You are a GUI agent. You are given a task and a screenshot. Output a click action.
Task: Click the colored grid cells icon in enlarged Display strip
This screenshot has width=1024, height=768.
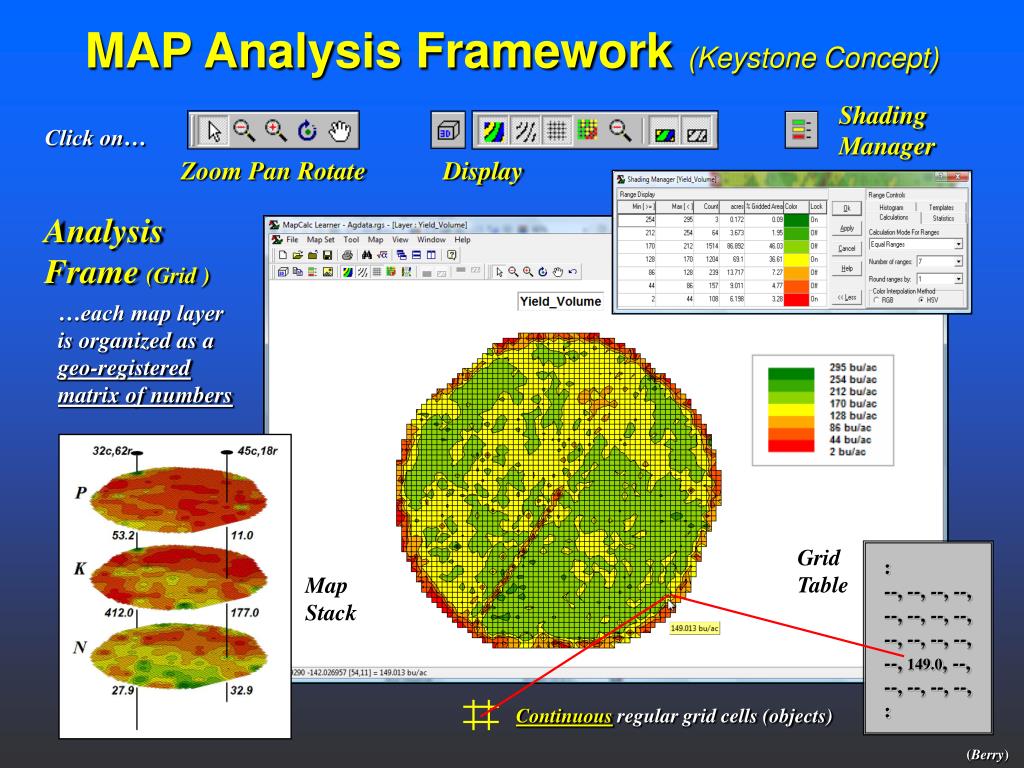[587, 131]
